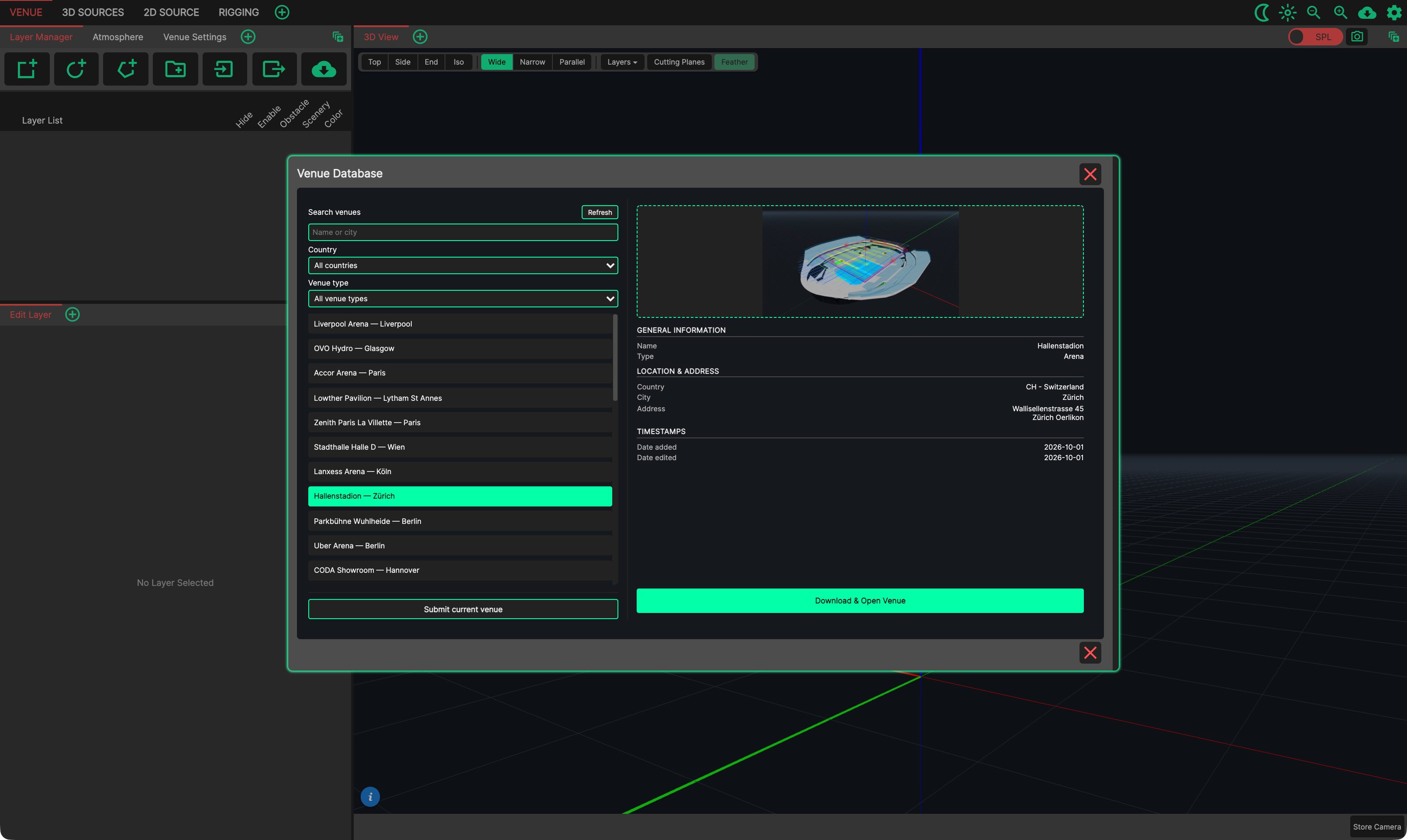Screen dimensions: 1407x840
Task: Click the Store Camera button
Action: [1376, 826]
